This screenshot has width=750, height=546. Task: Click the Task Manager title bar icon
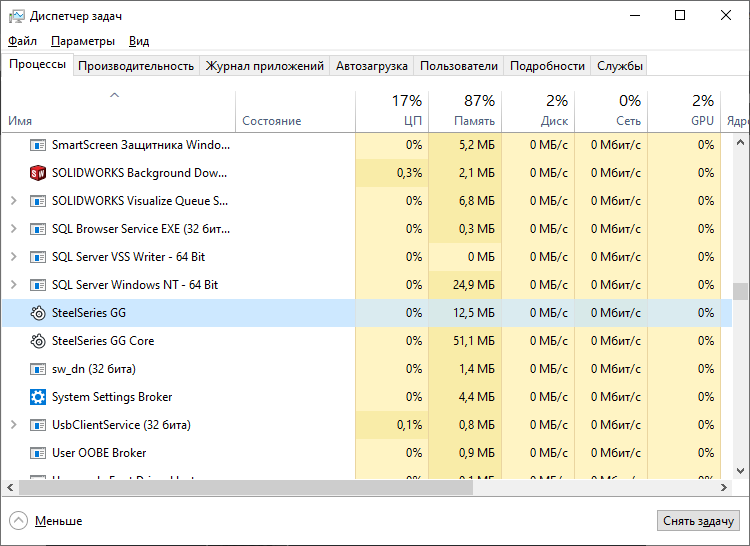(x=16, y=16)
